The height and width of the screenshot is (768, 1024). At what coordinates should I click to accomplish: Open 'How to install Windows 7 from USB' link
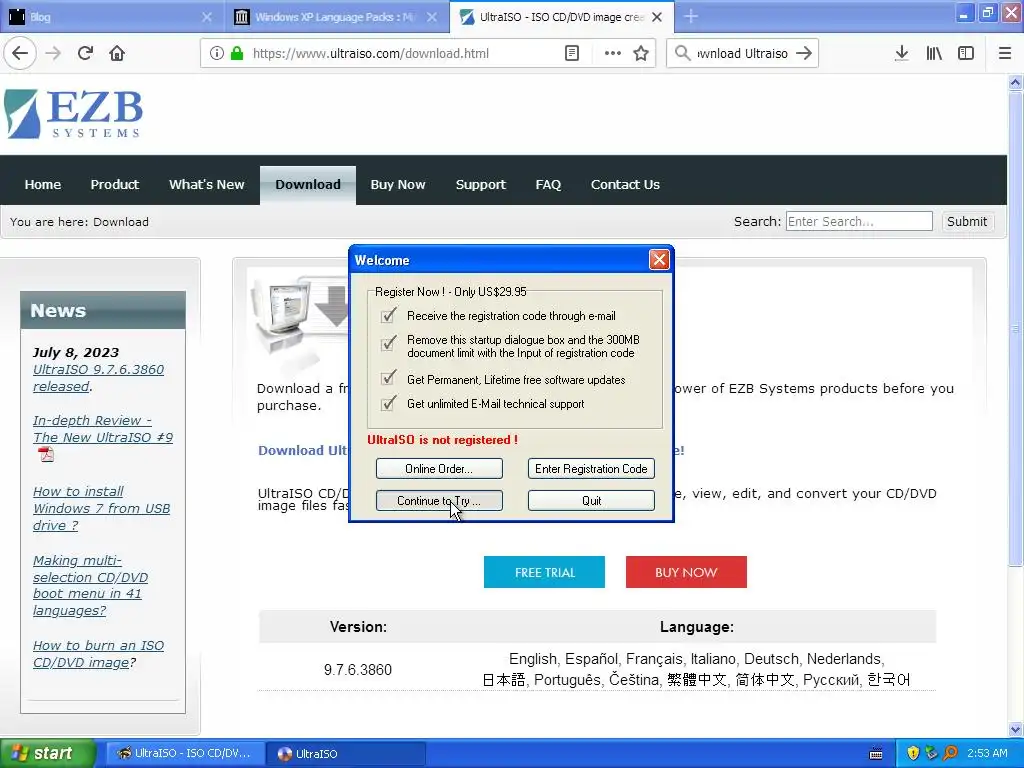(101, 508)
